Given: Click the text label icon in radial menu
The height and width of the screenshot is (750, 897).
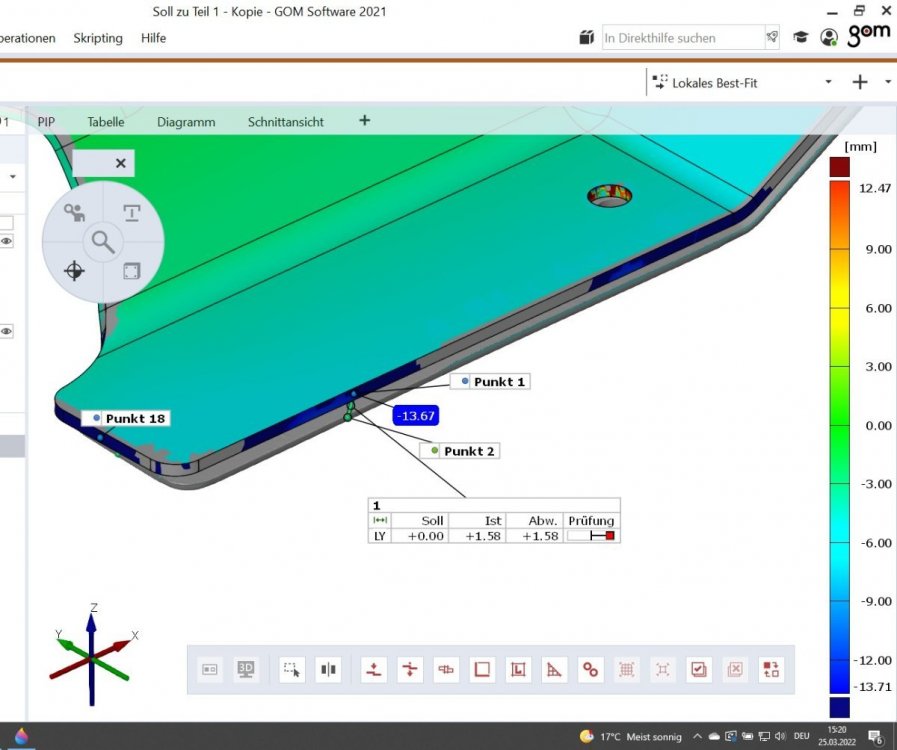Looking at the screenshot, I should [x=132, y=212].
